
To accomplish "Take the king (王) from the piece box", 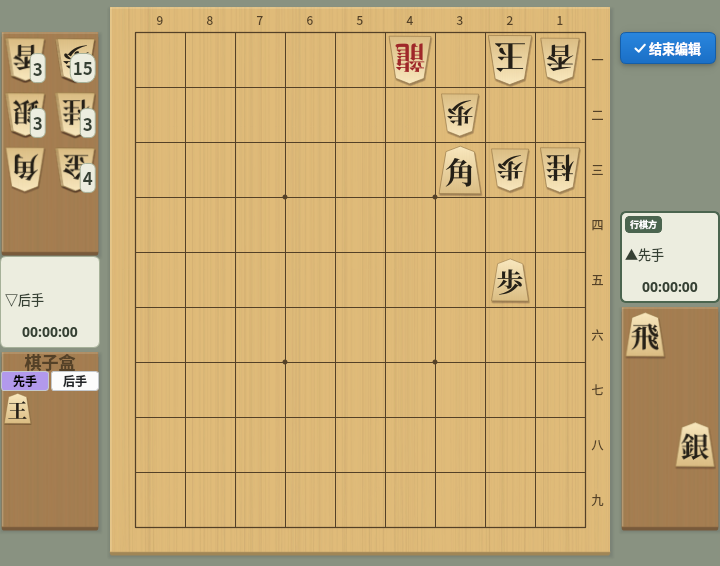I will tap(18, 409).
